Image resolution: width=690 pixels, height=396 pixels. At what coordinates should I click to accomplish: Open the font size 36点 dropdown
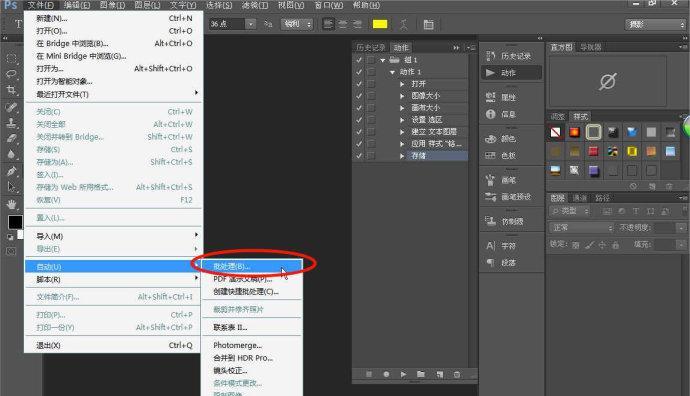(x=250, y=24)
